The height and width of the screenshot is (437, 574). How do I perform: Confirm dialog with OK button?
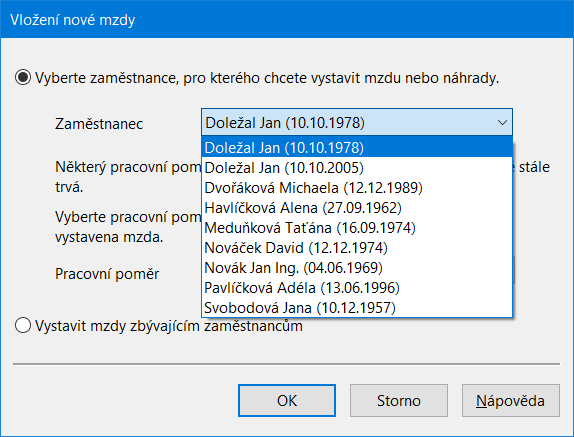click(287, 400)
